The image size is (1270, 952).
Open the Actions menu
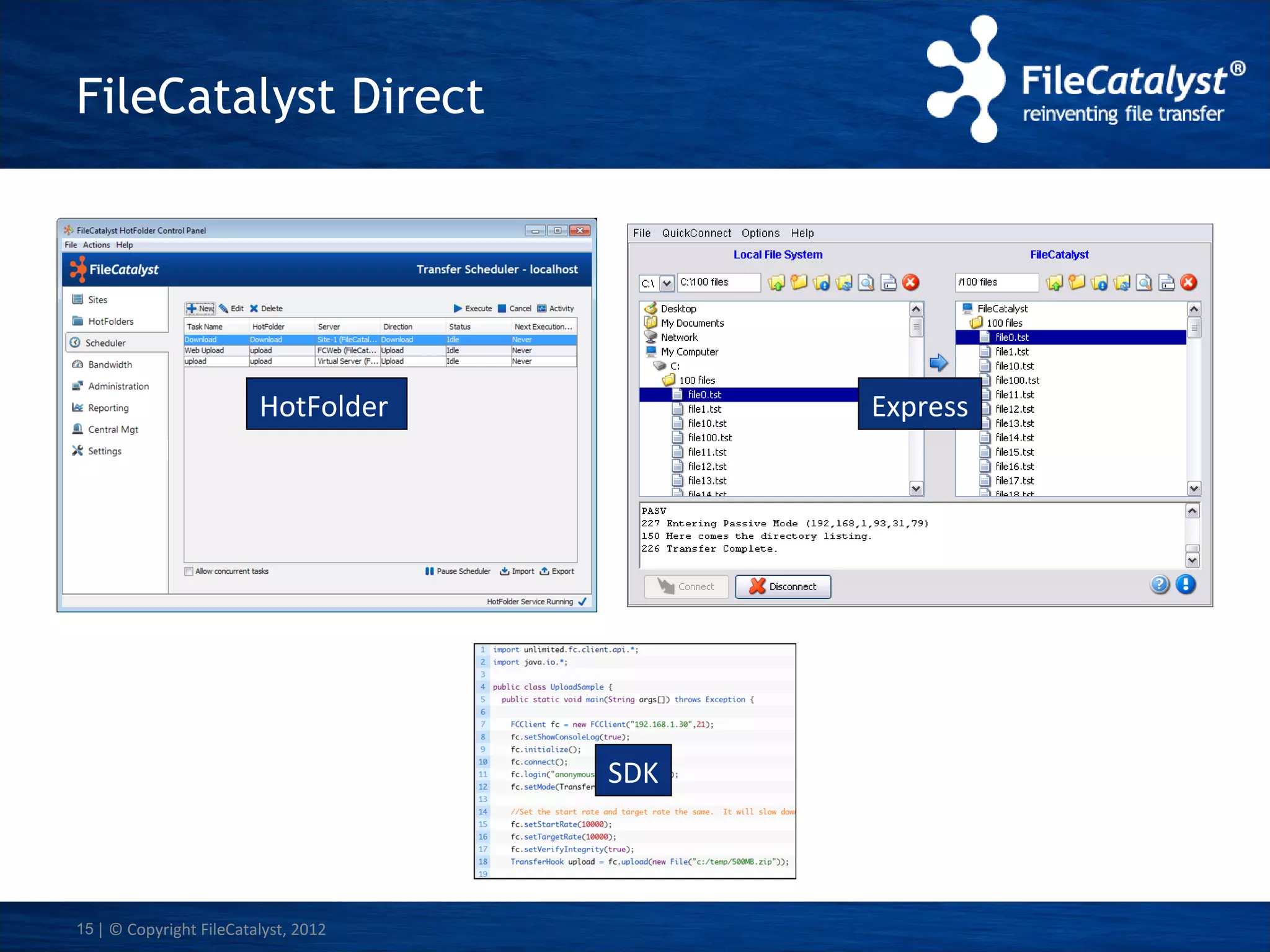[96, 245]
